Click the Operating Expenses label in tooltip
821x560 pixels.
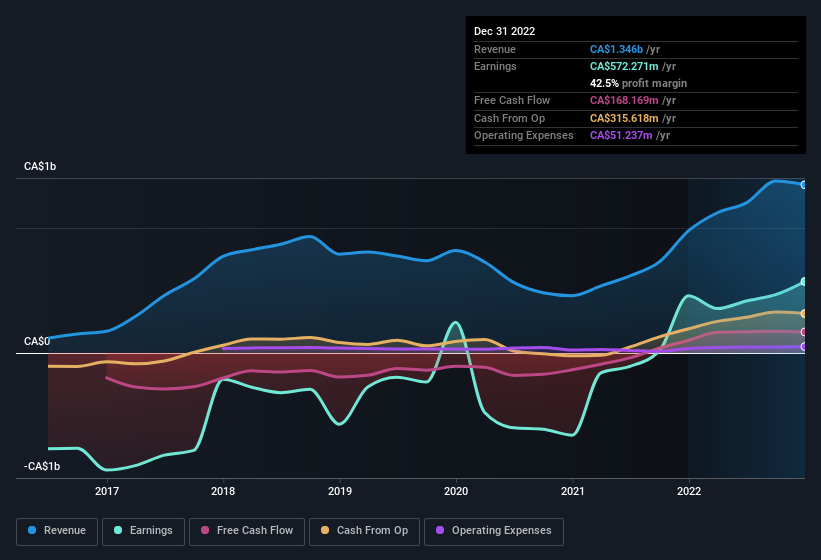pos(524,136)
